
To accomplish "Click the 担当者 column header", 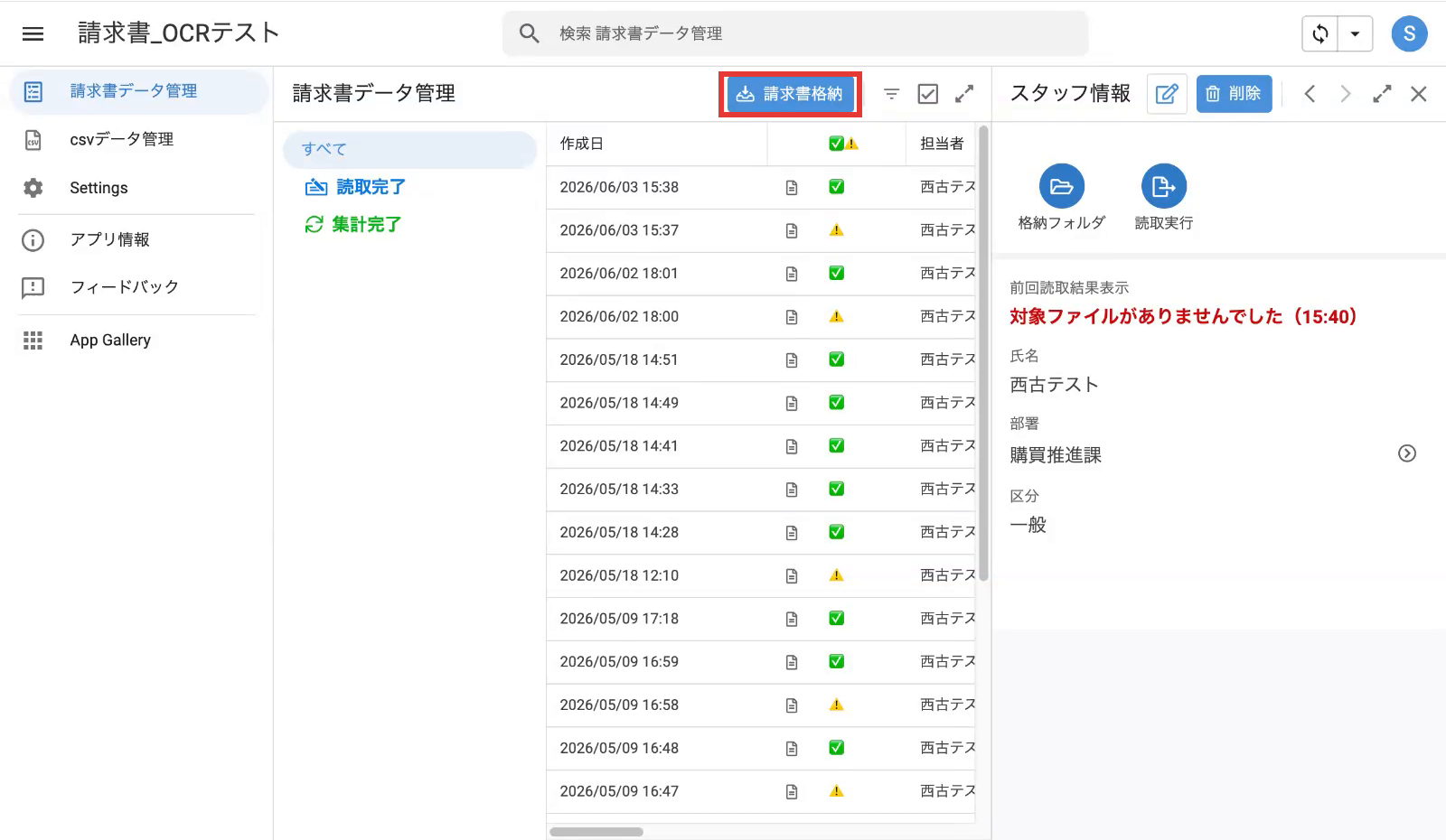I will tap(942, 144).
